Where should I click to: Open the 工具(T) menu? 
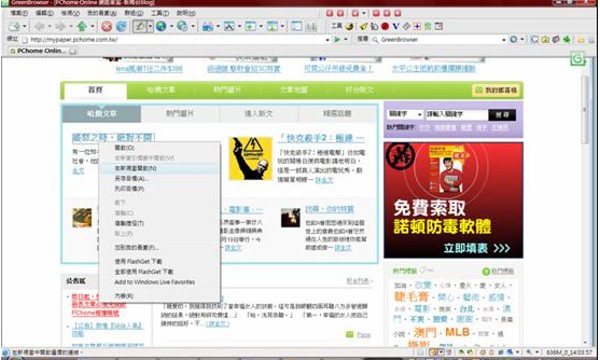(160, 13)
